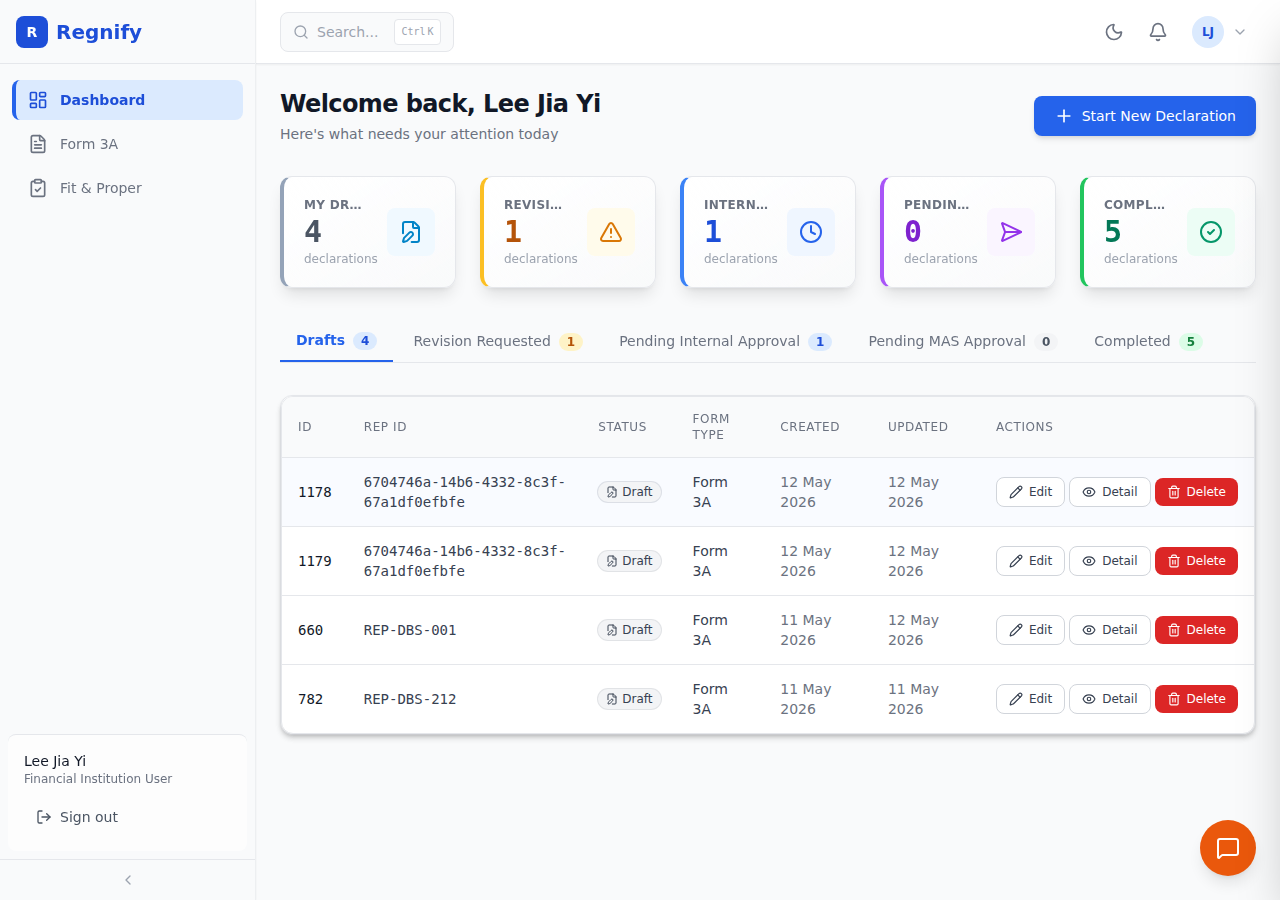Focus the Search input field

tap(367, 32)
